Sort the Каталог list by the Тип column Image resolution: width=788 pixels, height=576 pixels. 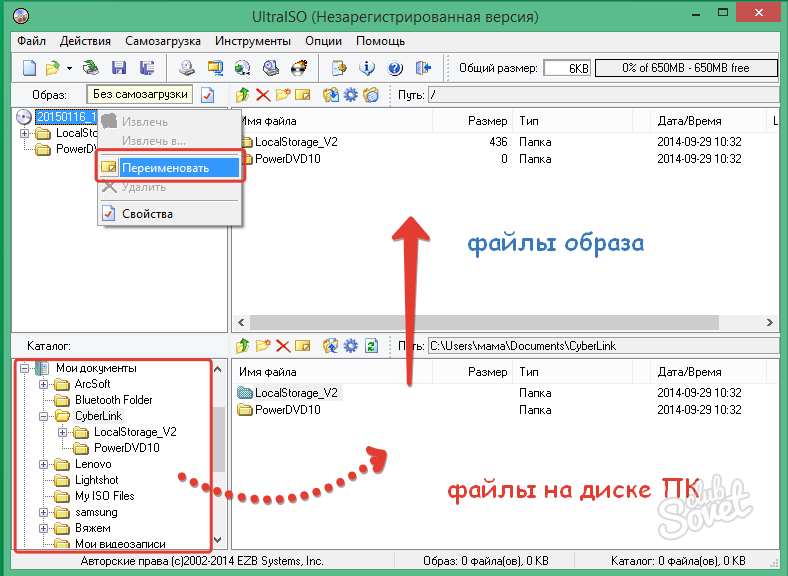pos(572,372)
